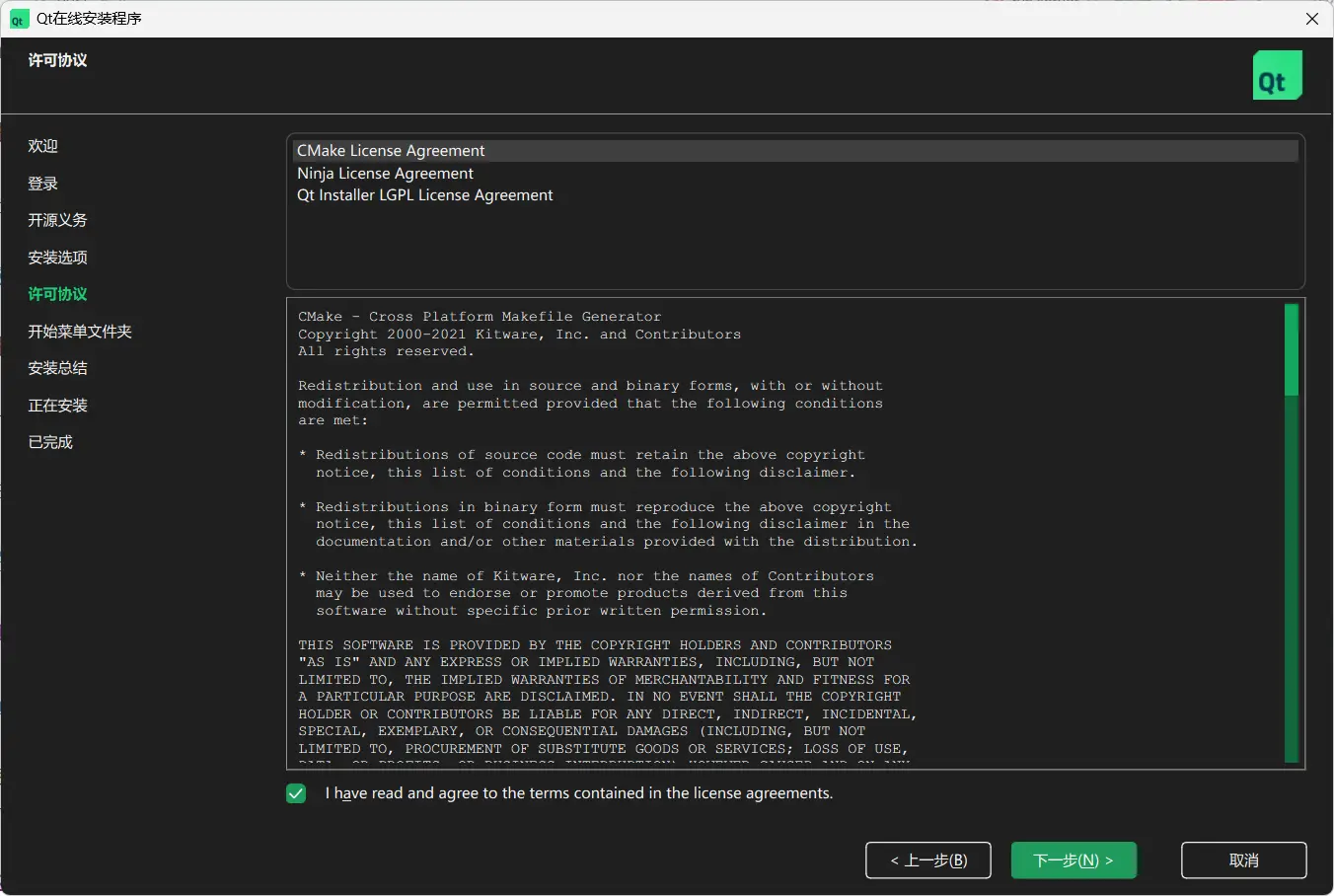
Task: Click the Qt logo in the header
Action: point(1278,75)
